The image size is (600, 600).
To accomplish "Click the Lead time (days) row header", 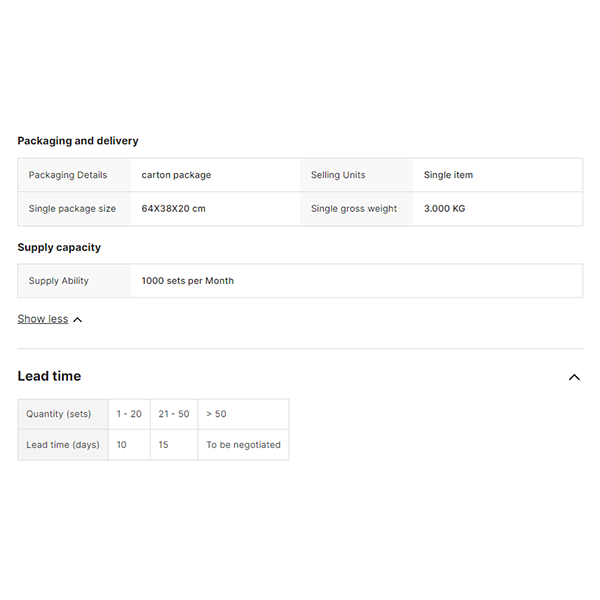I will pyautogui.click(x=63, y=445).
